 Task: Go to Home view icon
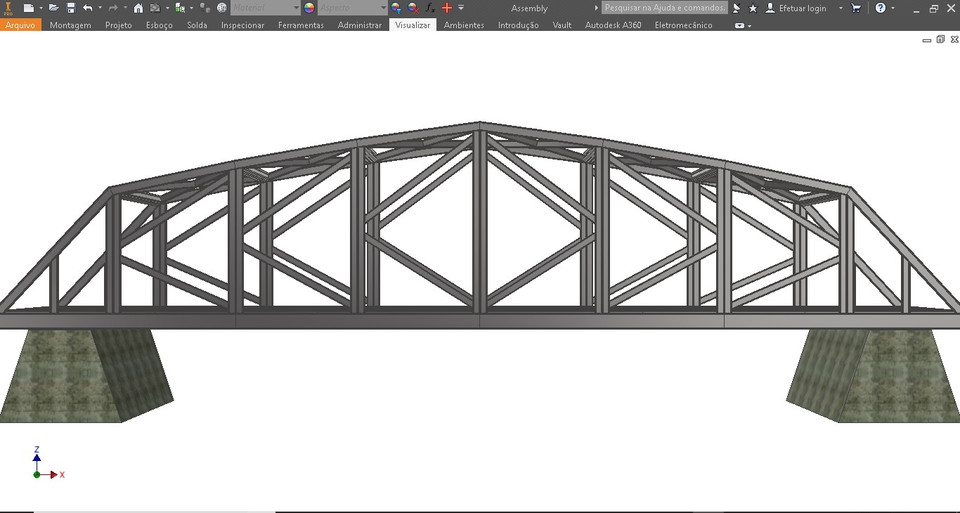coord(138,8)
